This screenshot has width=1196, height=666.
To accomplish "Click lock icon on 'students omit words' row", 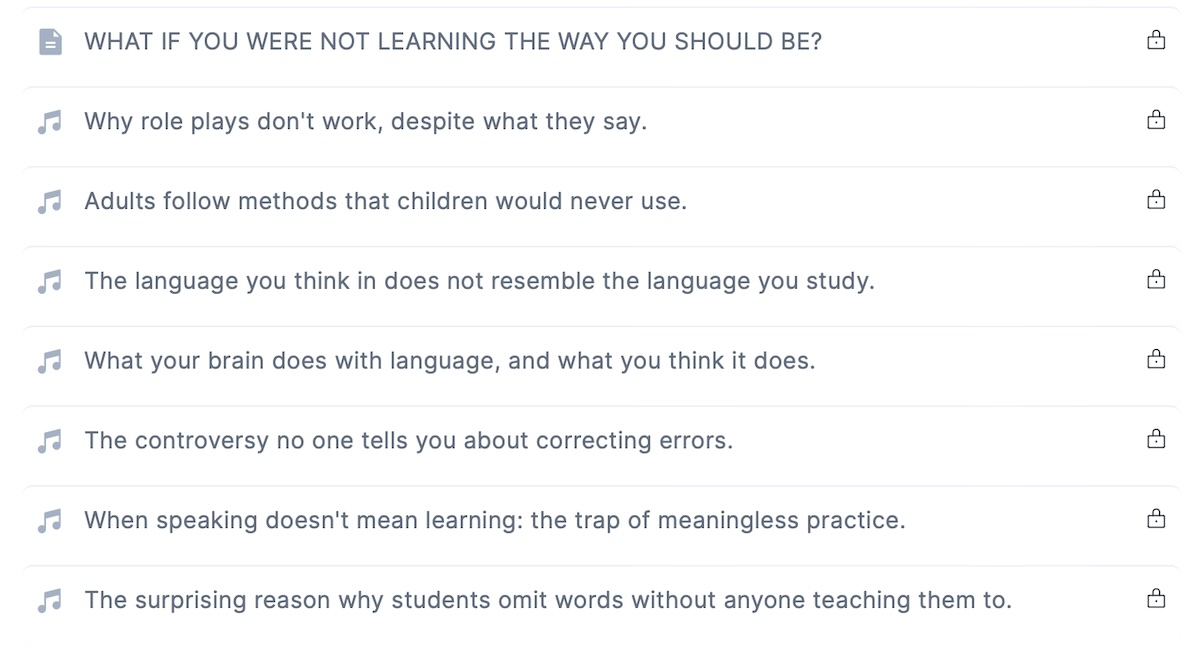I will point(1156,597).
